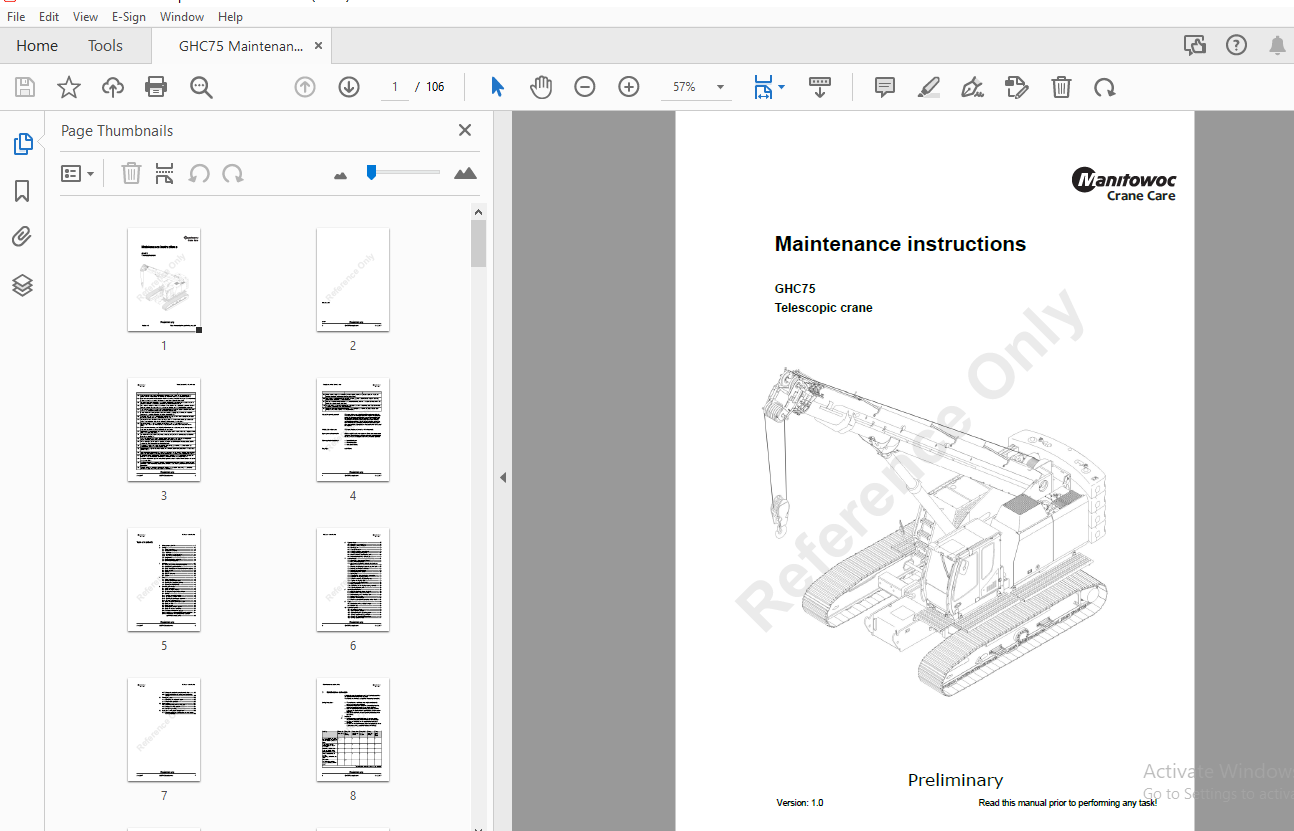Select page 1 thumbnail
Viewport: 1294px width, 831px height.
pyautogui.click(x=164, y=279)
